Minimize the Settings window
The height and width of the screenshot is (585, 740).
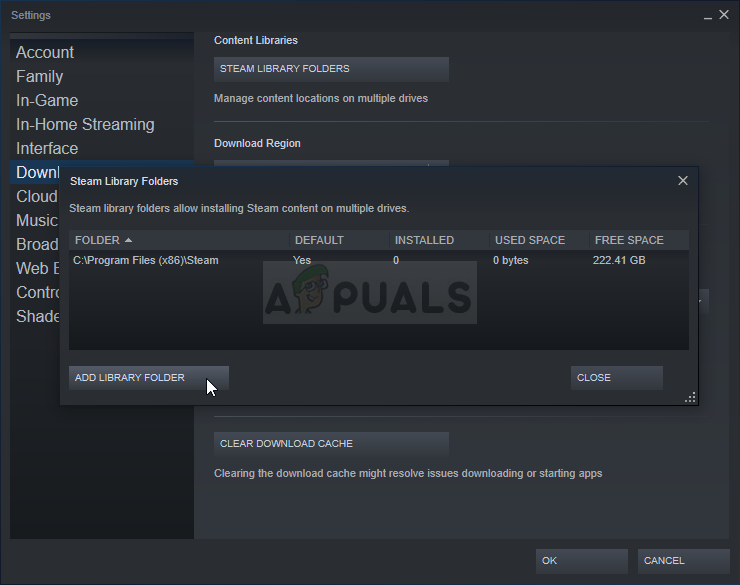(x=707, y=16)
